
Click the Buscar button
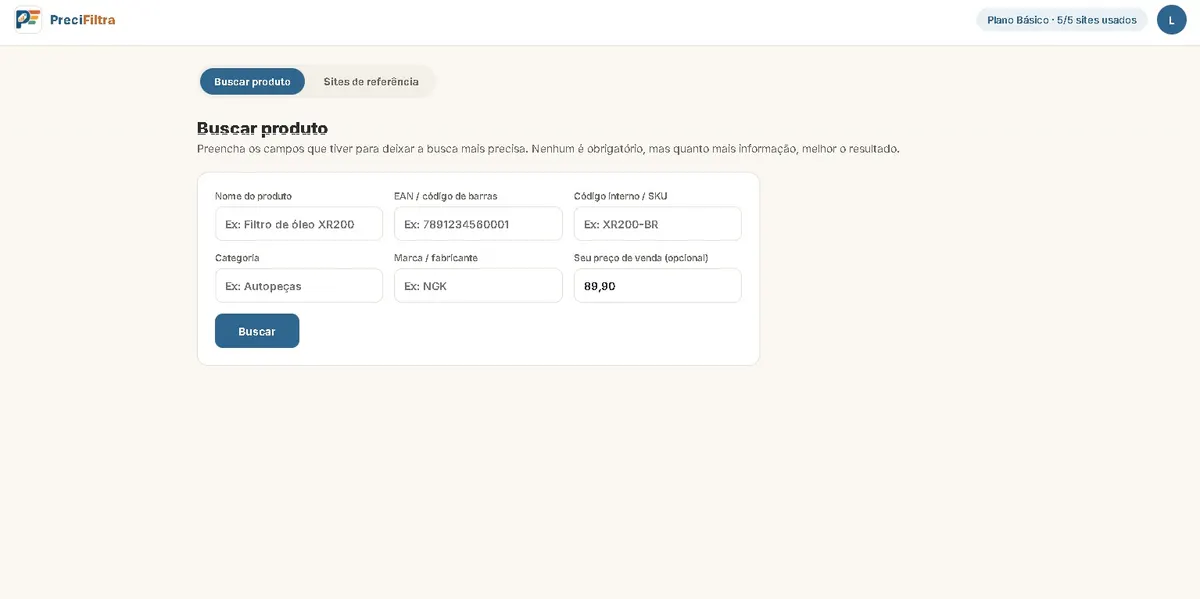pyautogui.click(x=257, y=331)
